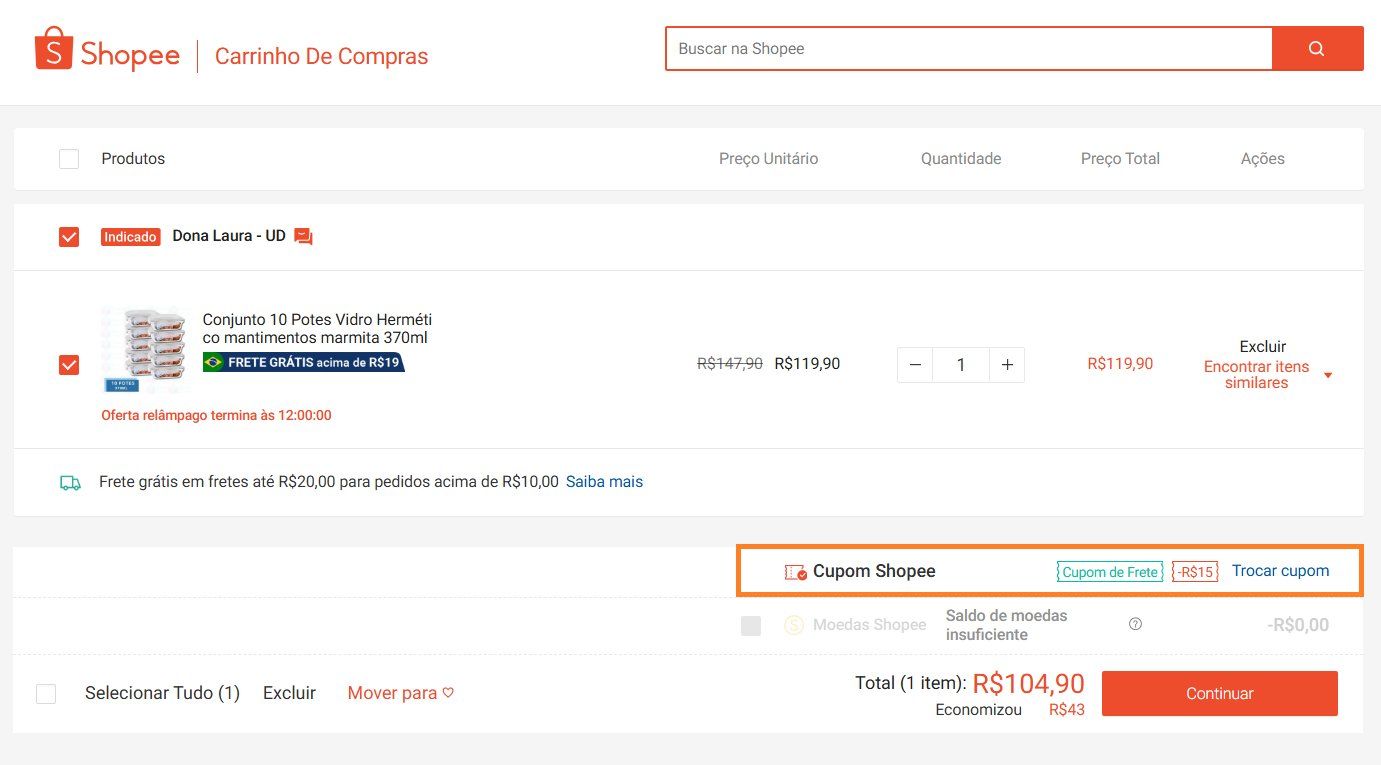The image size is (1381, 765).
Task: Open the Saiba mais link
Action: point(604,482)
